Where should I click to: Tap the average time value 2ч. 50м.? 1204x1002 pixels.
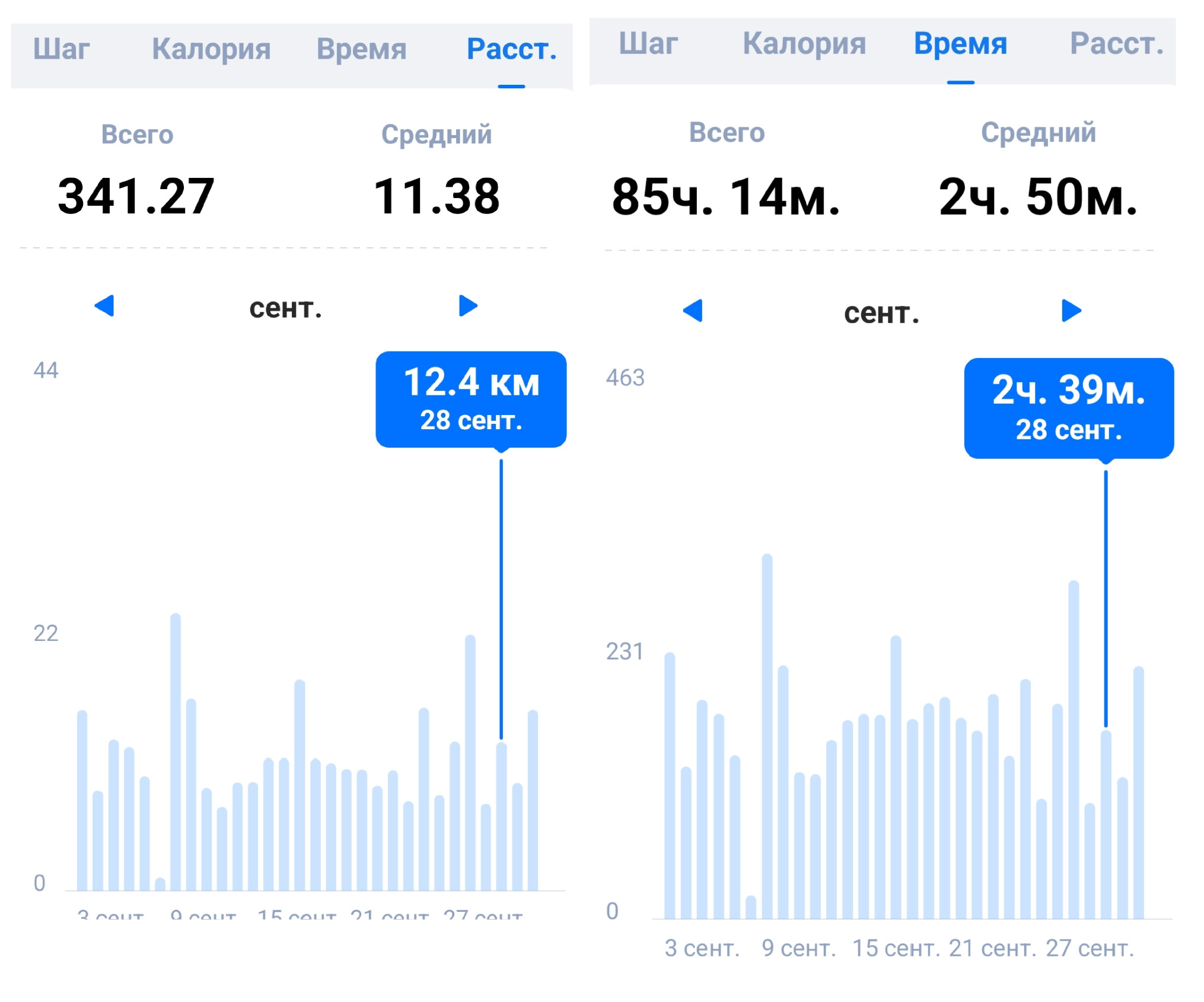coord(1038,197)
